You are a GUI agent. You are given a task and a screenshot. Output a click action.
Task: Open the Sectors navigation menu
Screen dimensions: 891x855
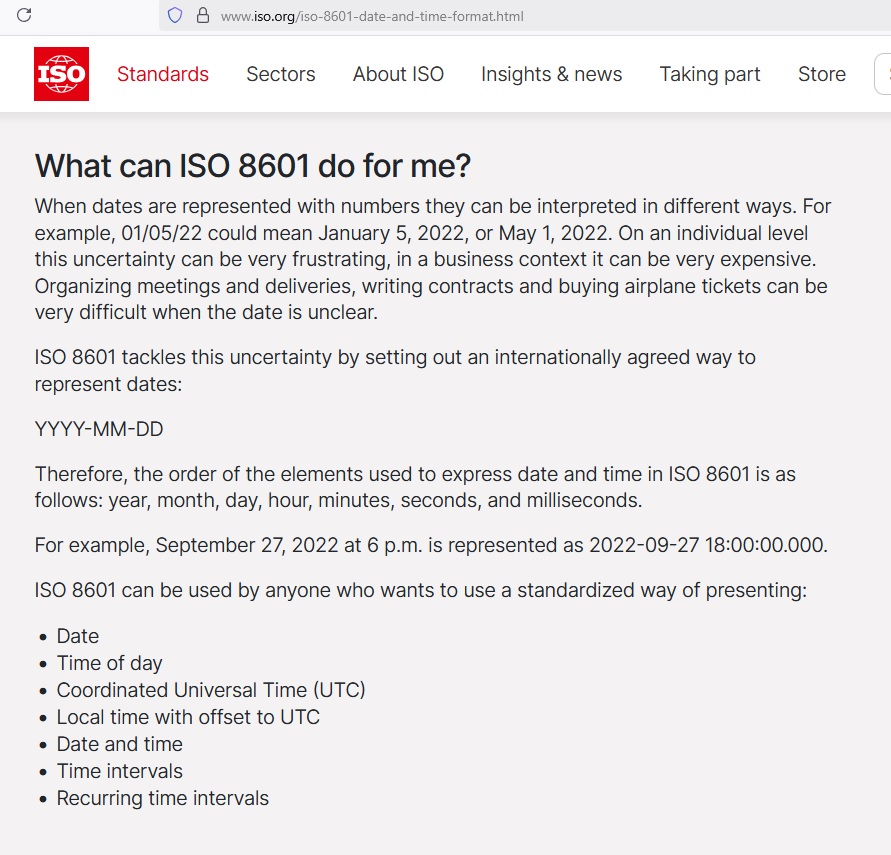[281, 74]
